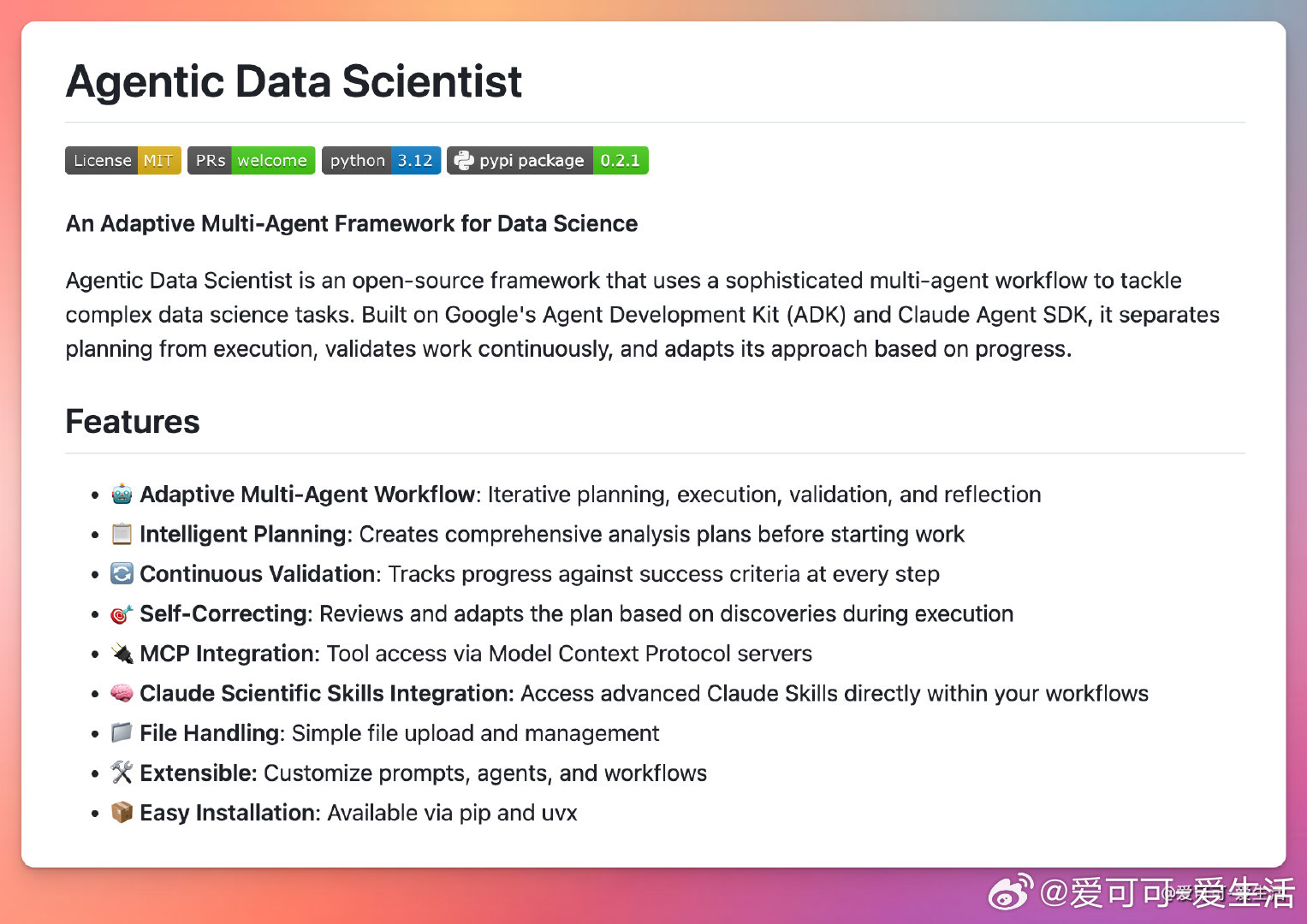Open the python 3.12 badge
Image resolution: width=1307 pixels, height=924 pixels.
click(x=381, y=161)
